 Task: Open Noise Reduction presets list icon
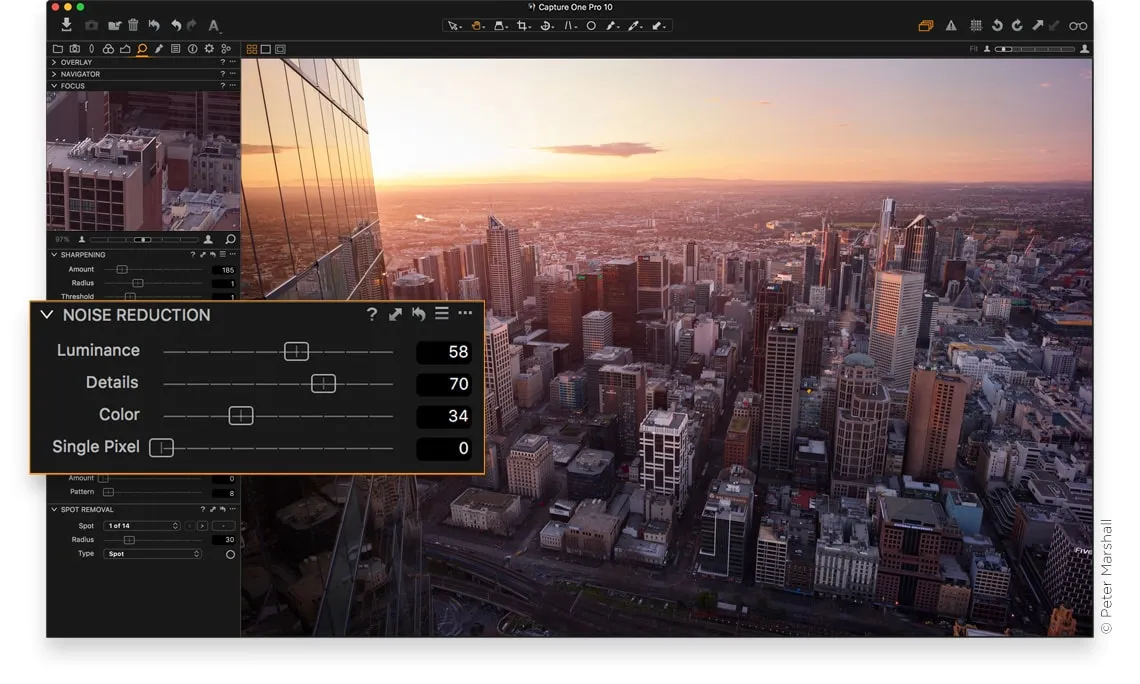point(441,315)
